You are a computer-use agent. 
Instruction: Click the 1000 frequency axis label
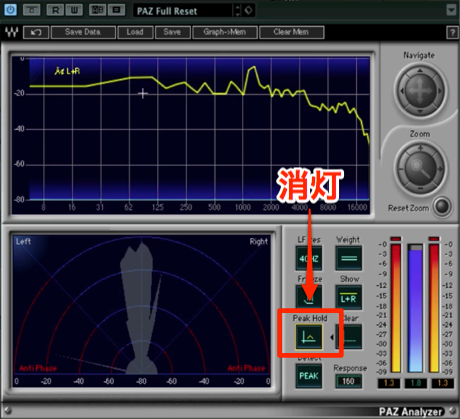click(243, 207)
